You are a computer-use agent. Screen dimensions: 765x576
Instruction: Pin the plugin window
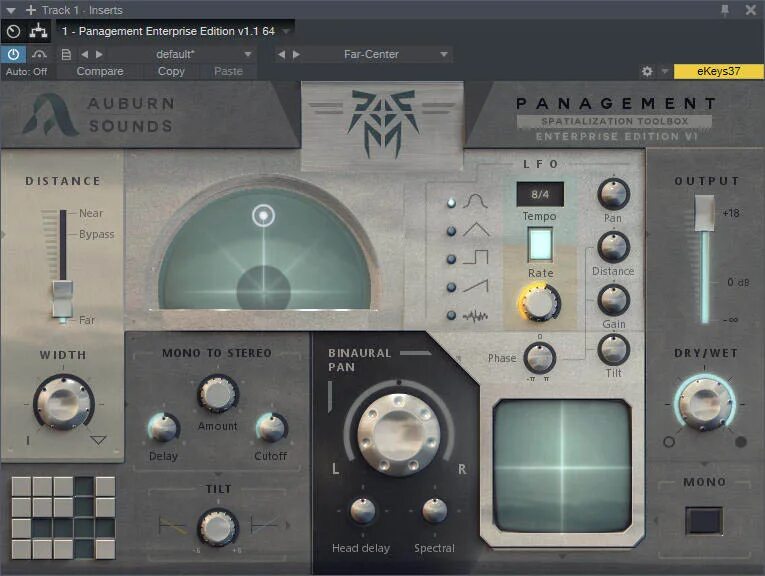pyautogui.click(x=725, y=10)
